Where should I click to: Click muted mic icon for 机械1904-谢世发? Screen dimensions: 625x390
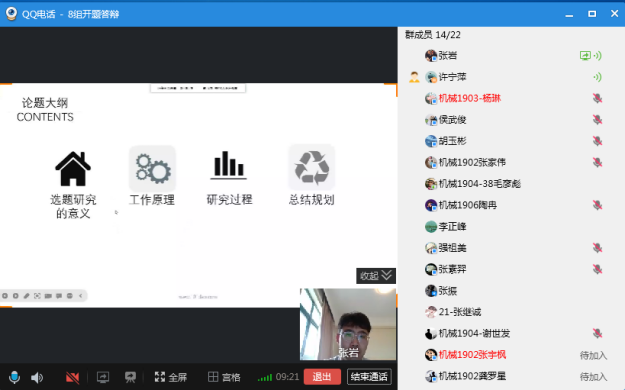(597, 333)
